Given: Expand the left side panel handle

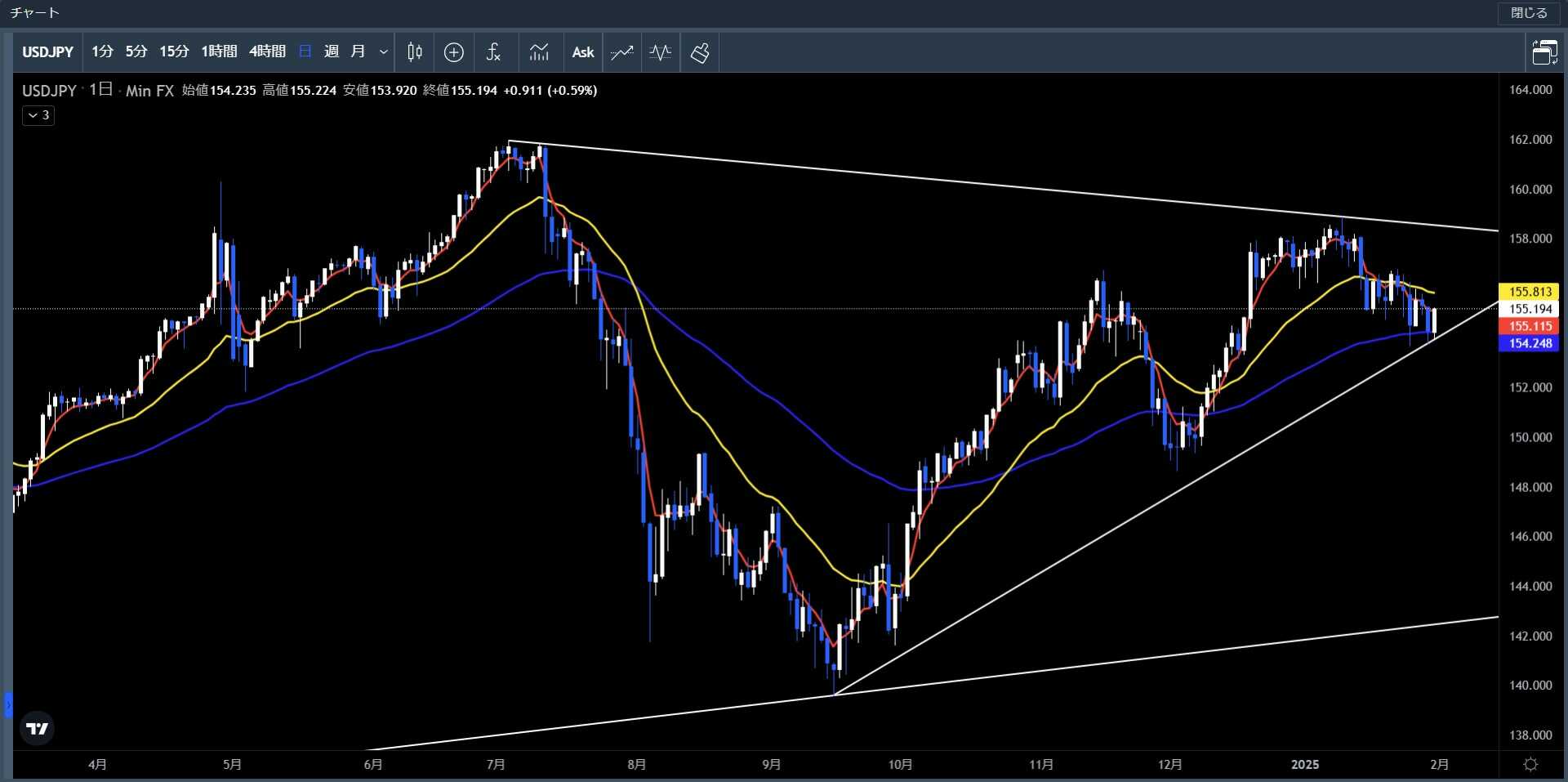Looking at the screenshot, I should [8, 704].
